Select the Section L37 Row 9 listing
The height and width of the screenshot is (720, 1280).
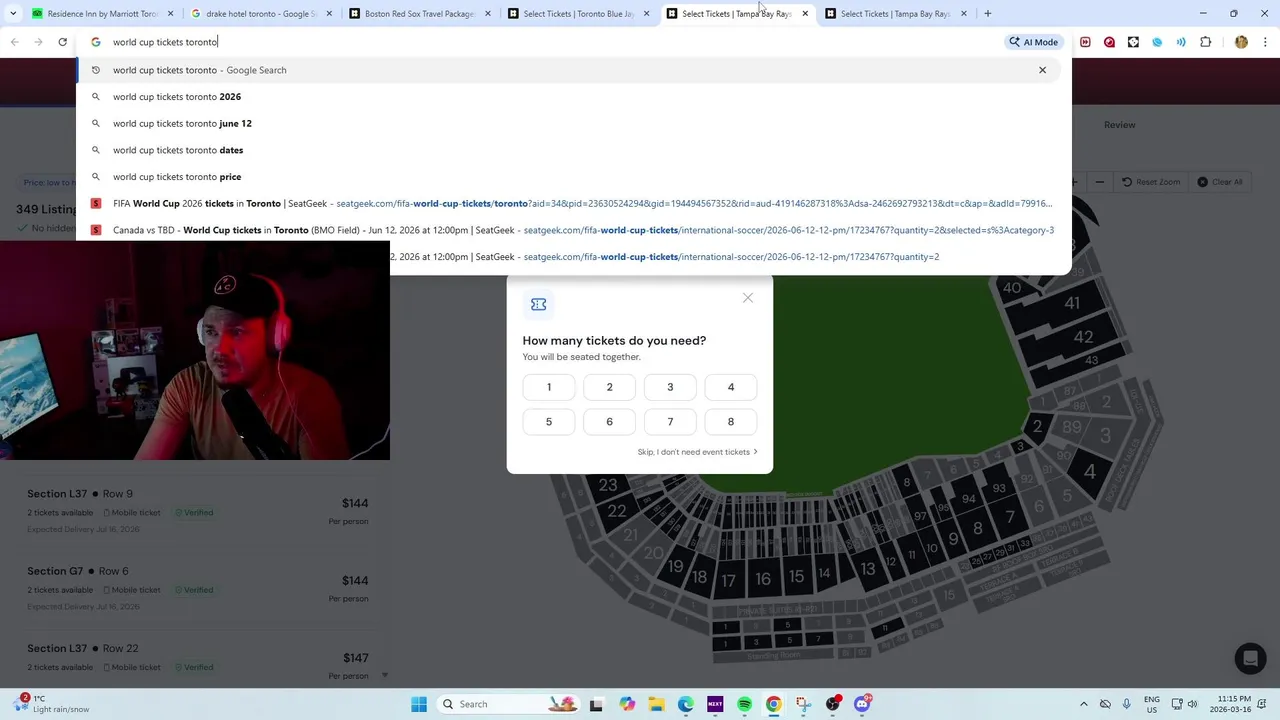[198, 511]
